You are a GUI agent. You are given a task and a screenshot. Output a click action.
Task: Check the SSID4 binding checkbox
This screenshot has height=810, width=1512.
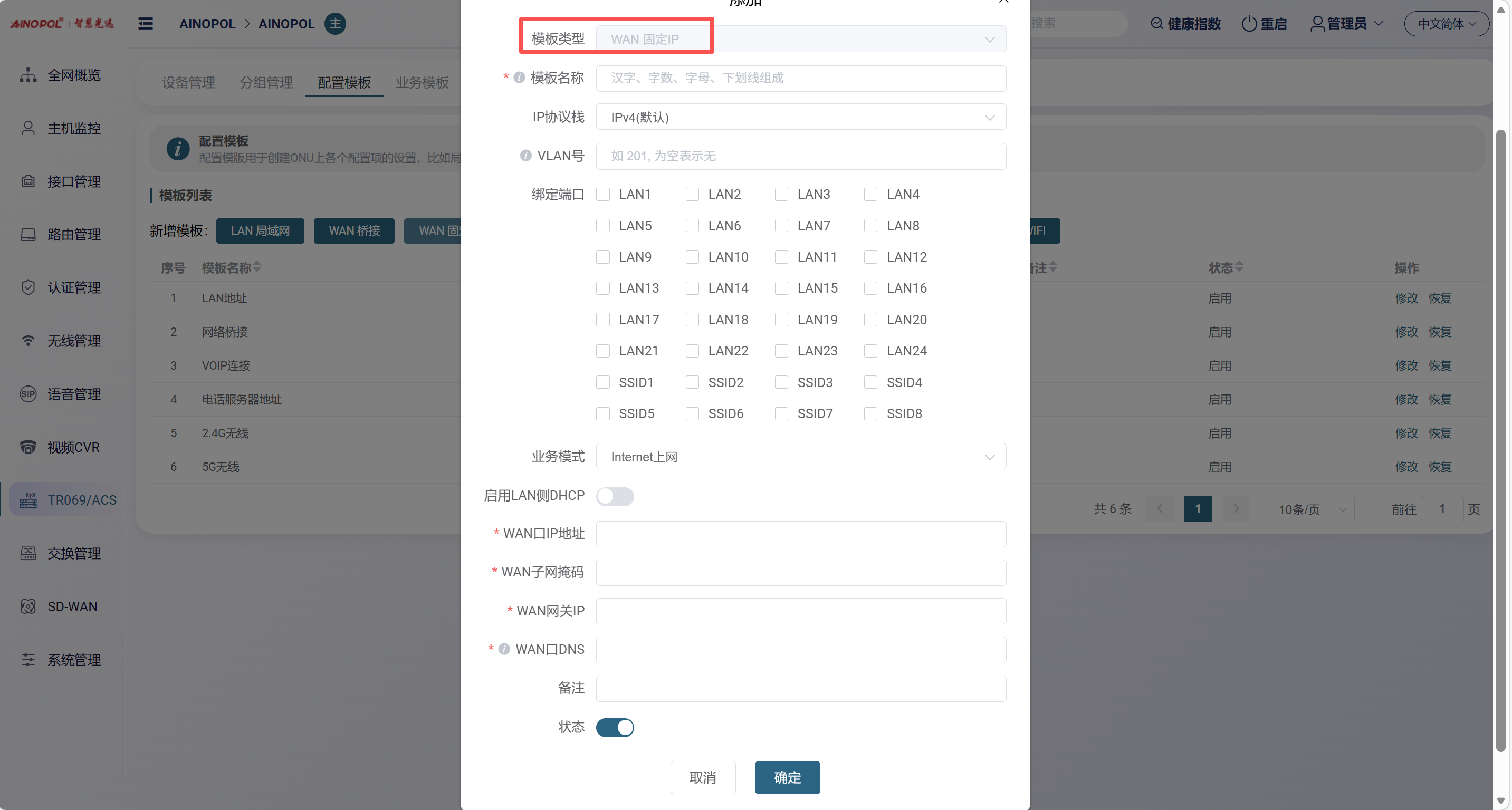(870, 382)
